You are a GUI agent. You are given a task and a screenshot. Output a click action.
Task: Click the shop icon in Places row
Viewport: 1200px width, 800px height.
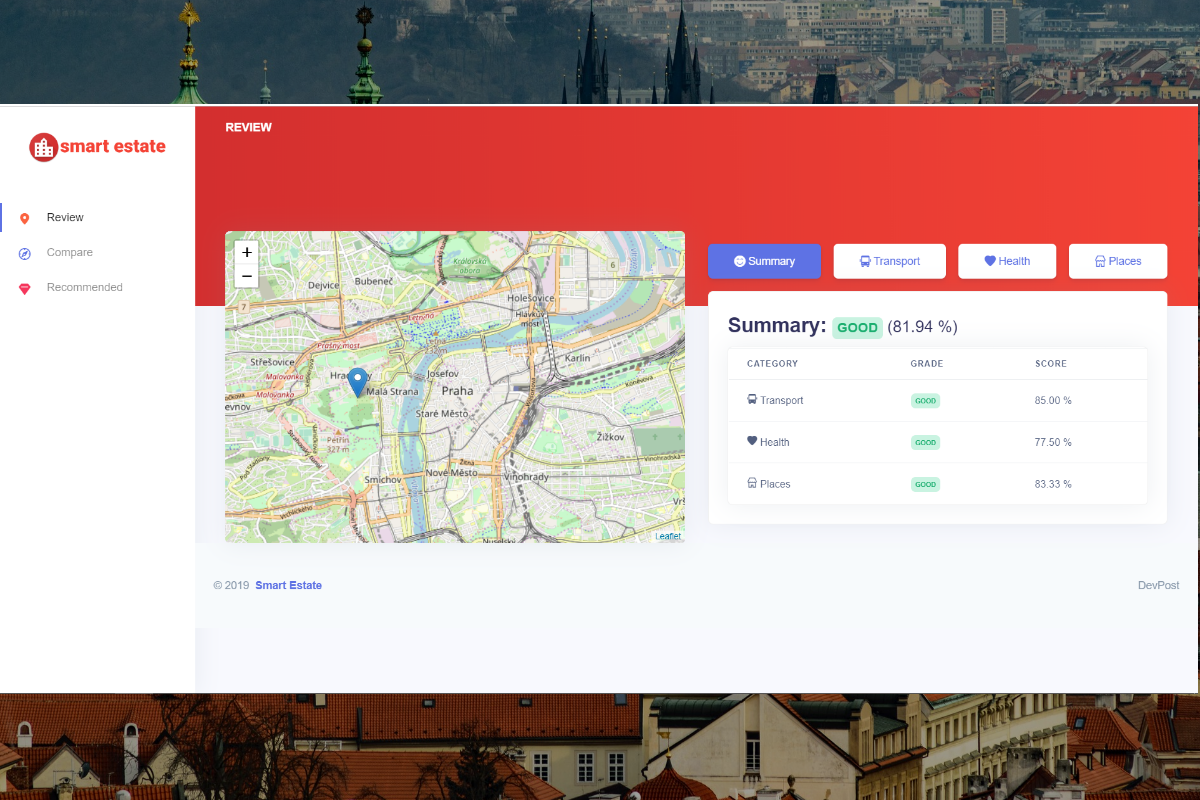coord(752,483)
